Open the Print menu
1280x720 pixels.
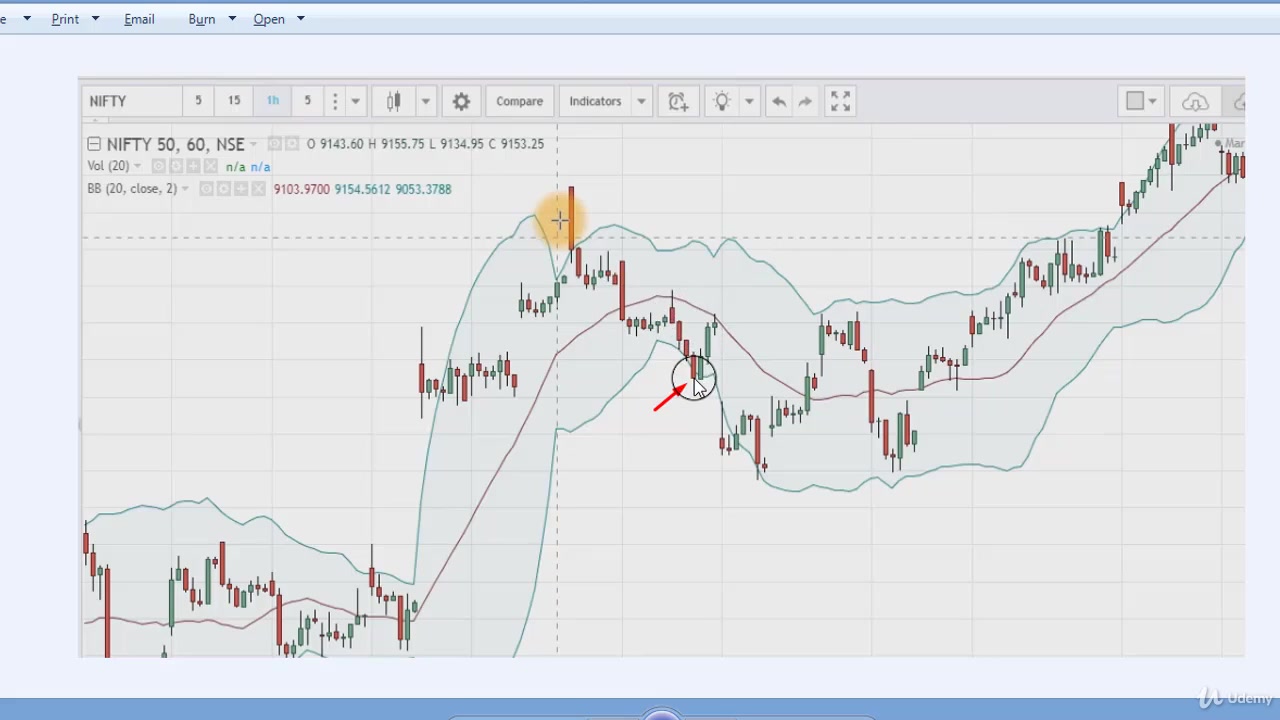(65, 19)
